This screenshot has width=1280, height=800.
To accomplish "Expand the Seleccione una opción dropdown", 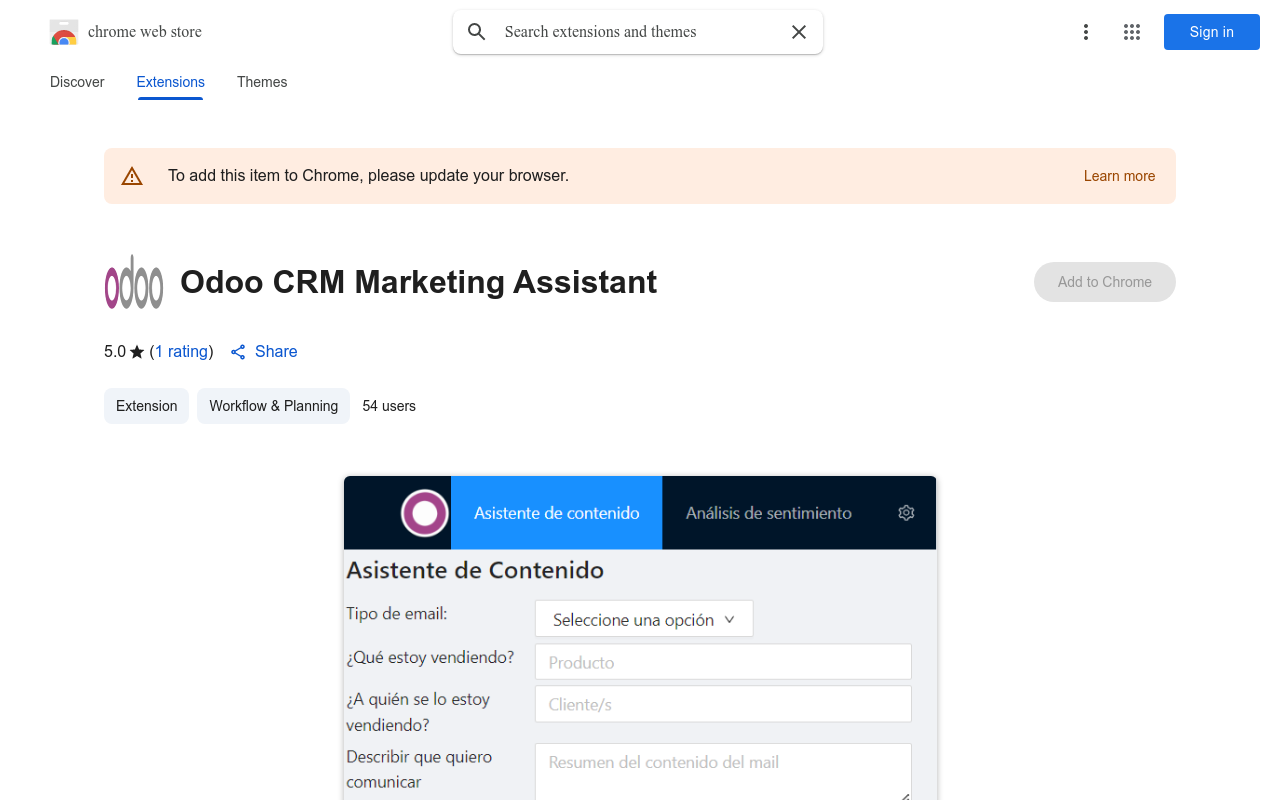I will (644, 619).
